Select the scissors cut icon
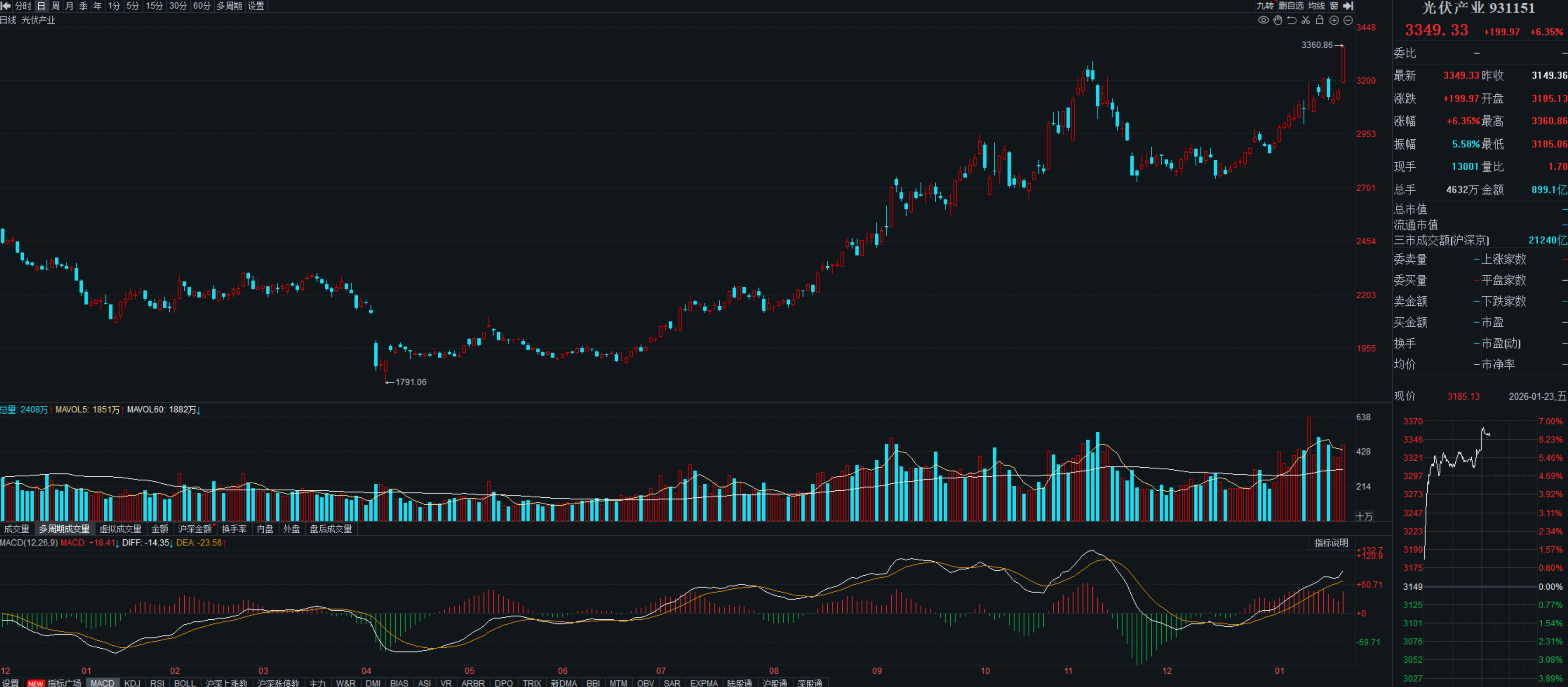 [1306, 20]
